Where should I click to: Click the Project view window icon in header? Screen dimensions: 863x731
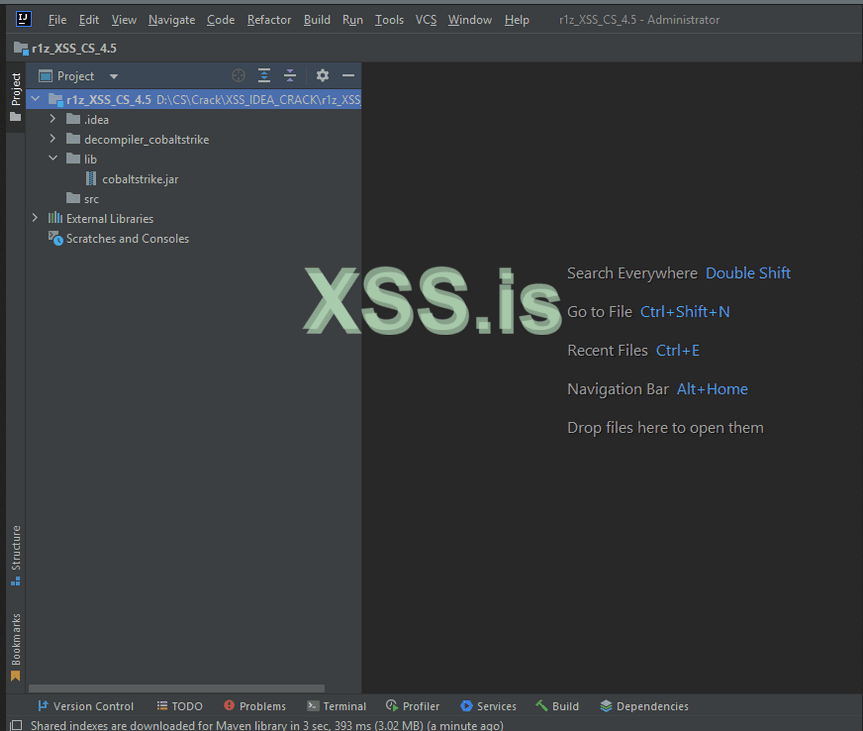click(x=45, y=75)
